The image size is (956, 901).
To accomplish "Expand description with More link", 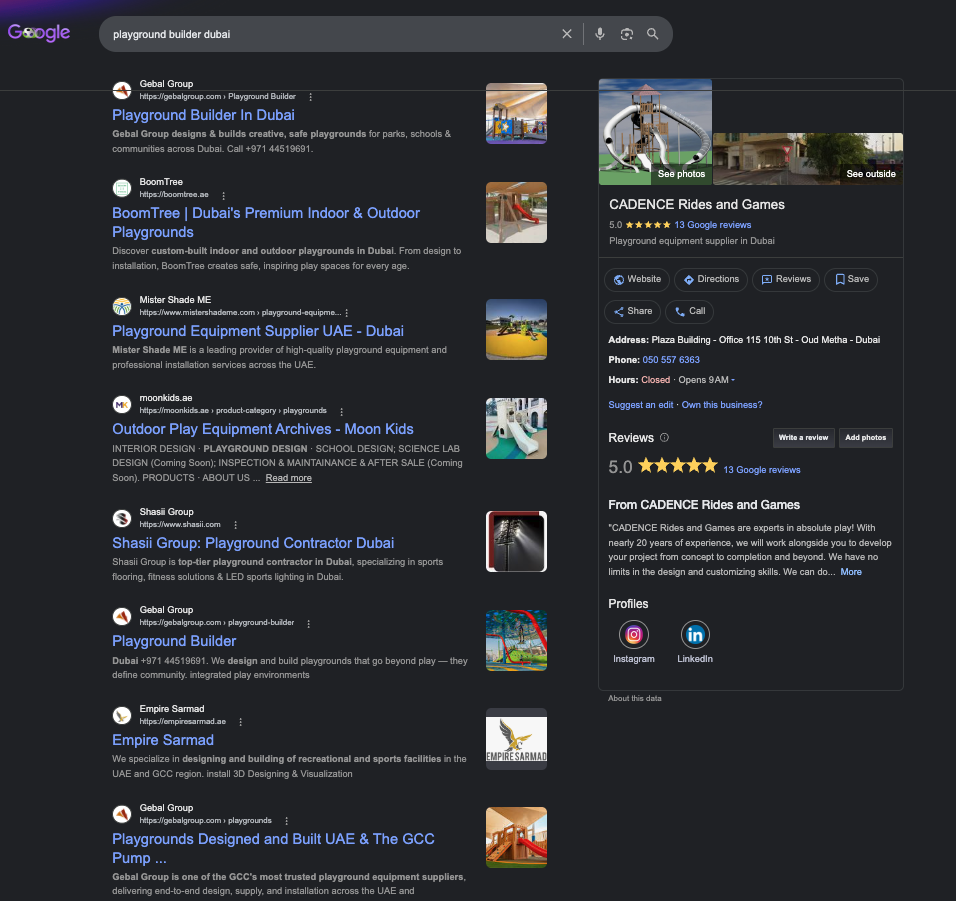I will click(x=851, y=572).
